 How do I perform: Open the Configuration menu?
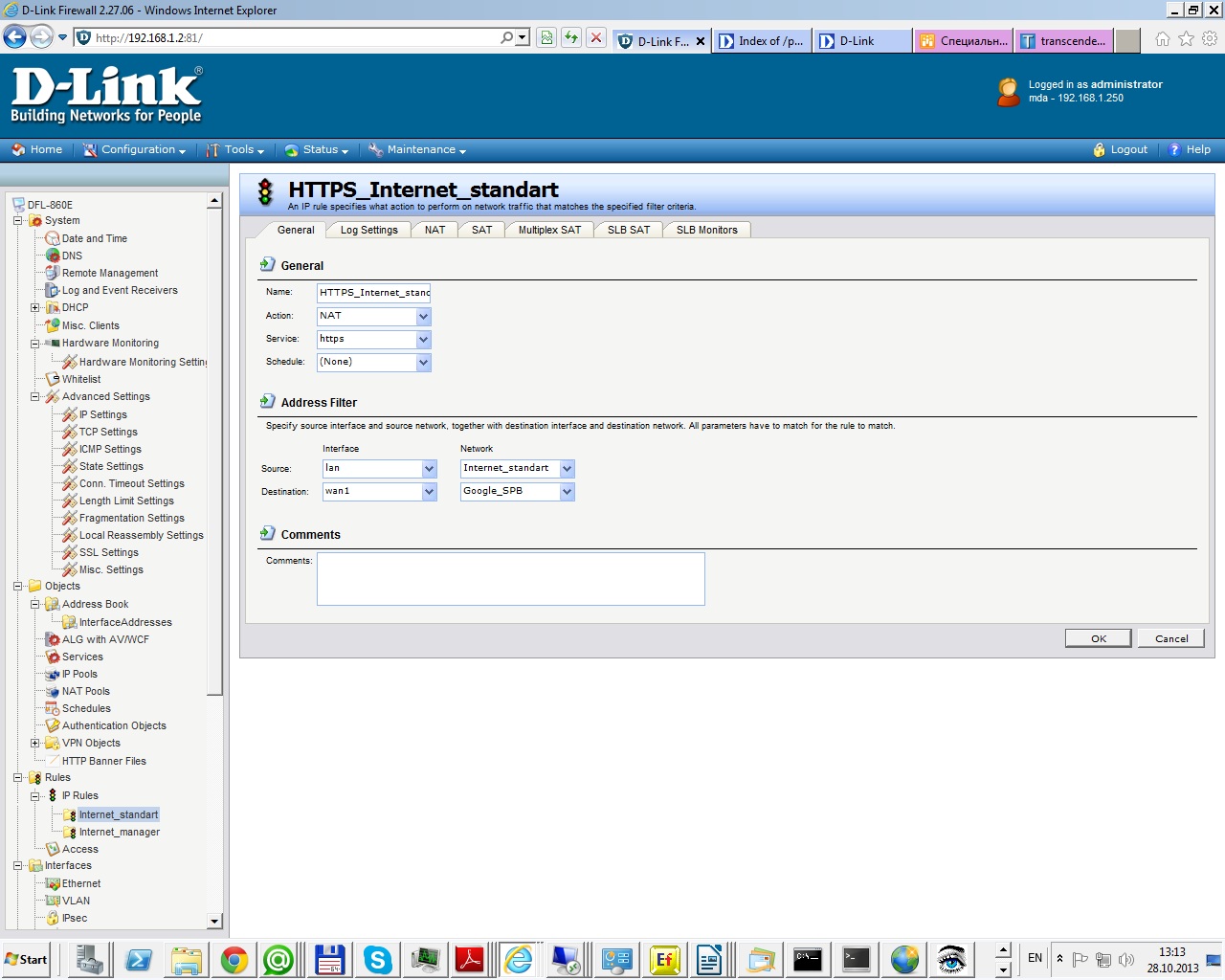pyautogui.click(x=135, y=150)
